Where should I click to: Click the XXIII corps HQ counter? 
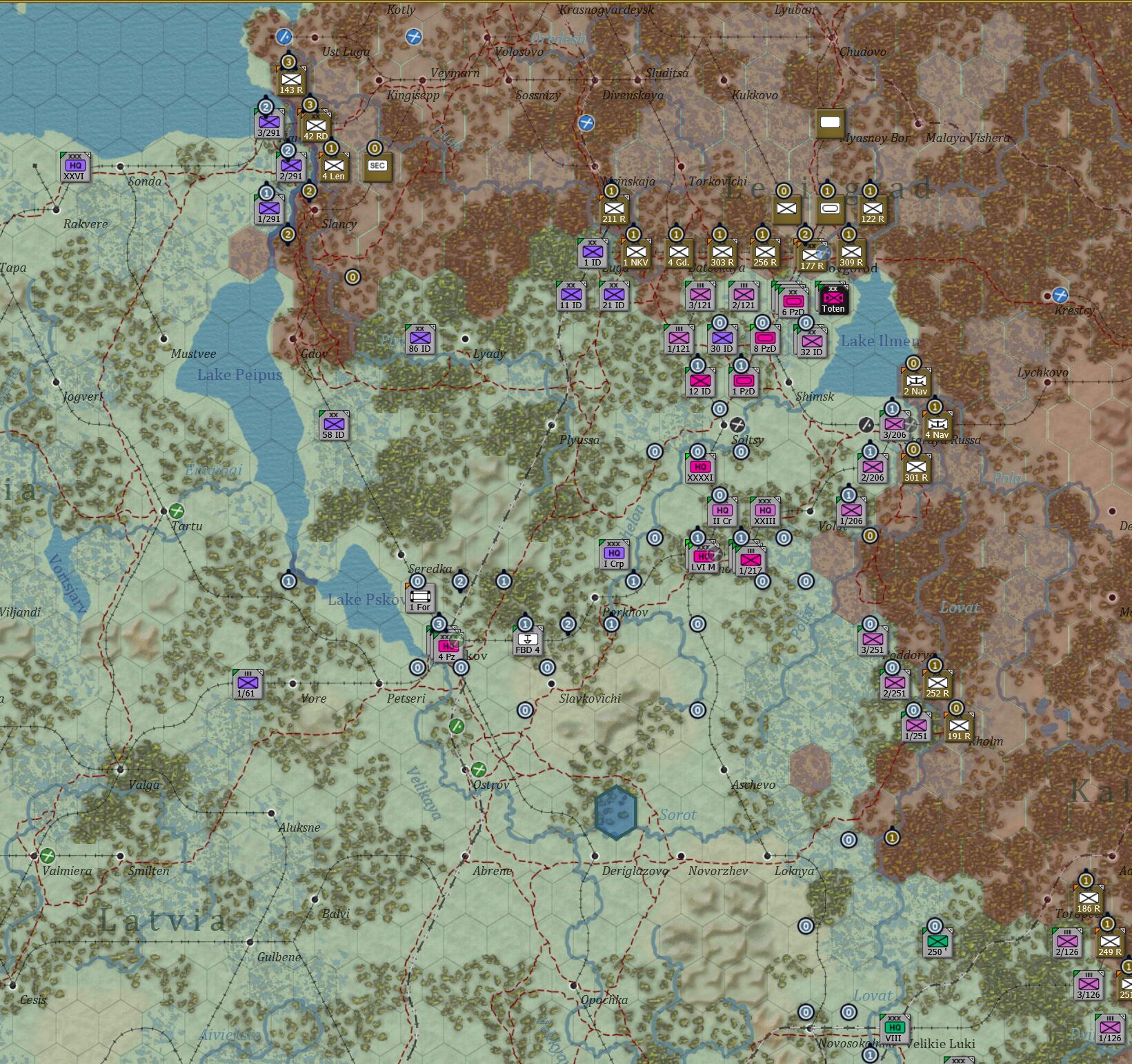point(765,512)
